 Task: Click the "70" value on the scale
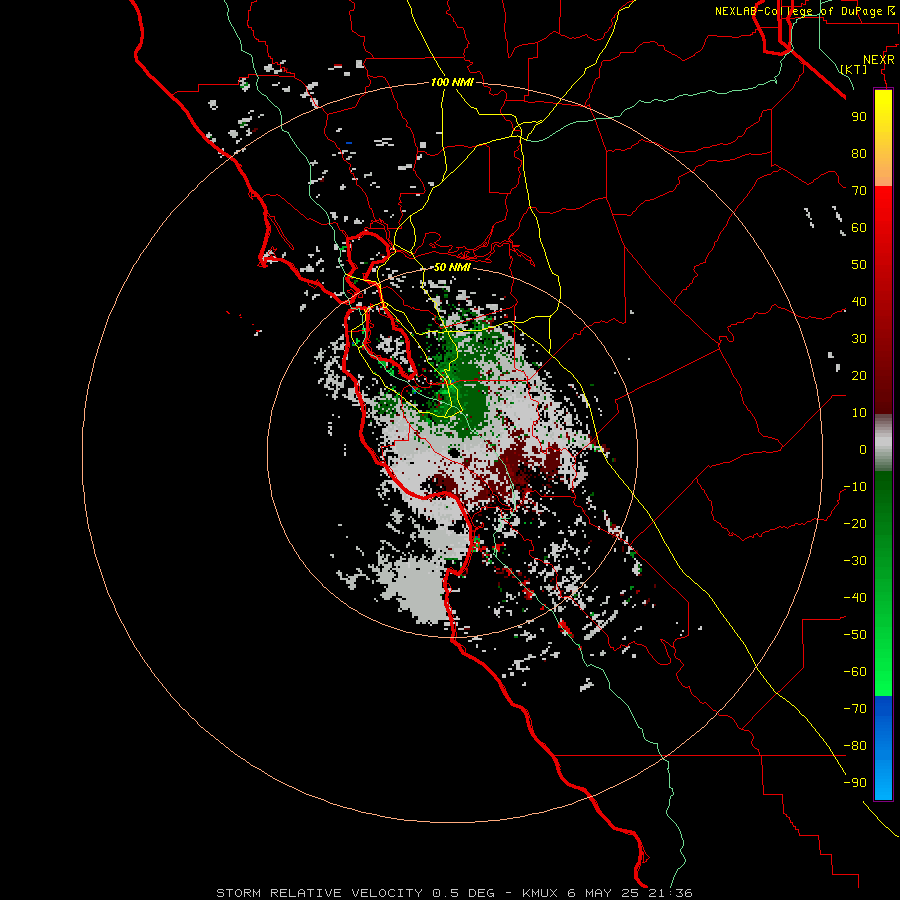(x=859, y=191)
